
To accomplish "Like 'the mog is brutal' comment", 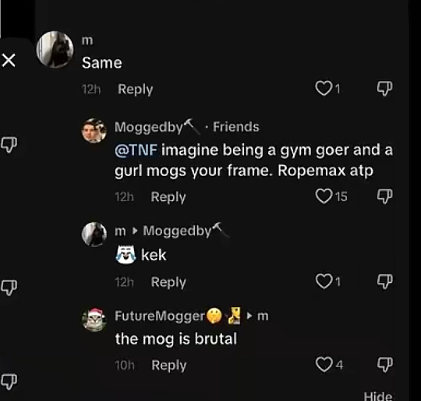I will pyautogui.click(x=323, y=364).
